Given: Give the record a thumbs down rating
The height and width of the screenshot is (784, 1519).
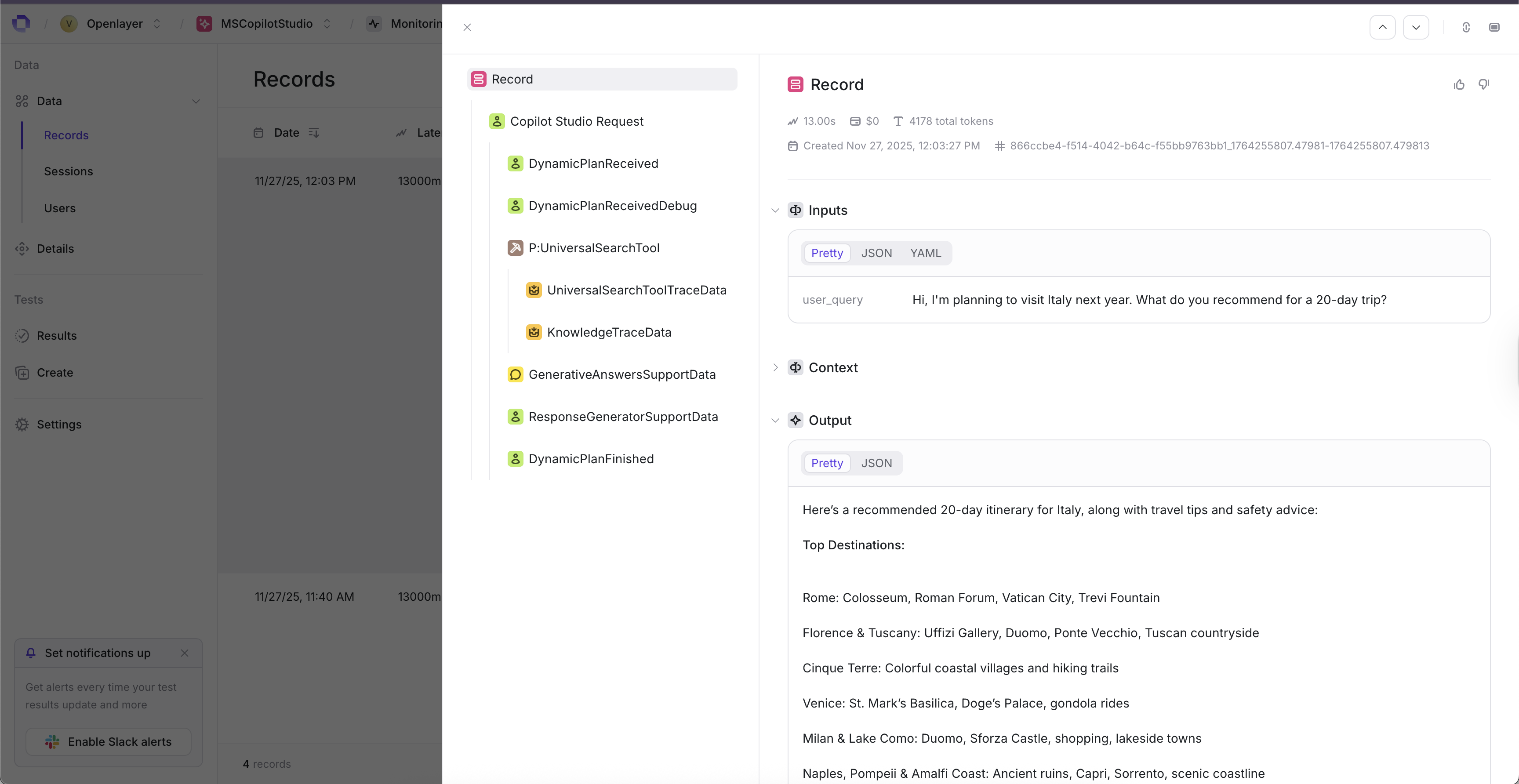Looking at the screenshot, I should (1484, 84).
